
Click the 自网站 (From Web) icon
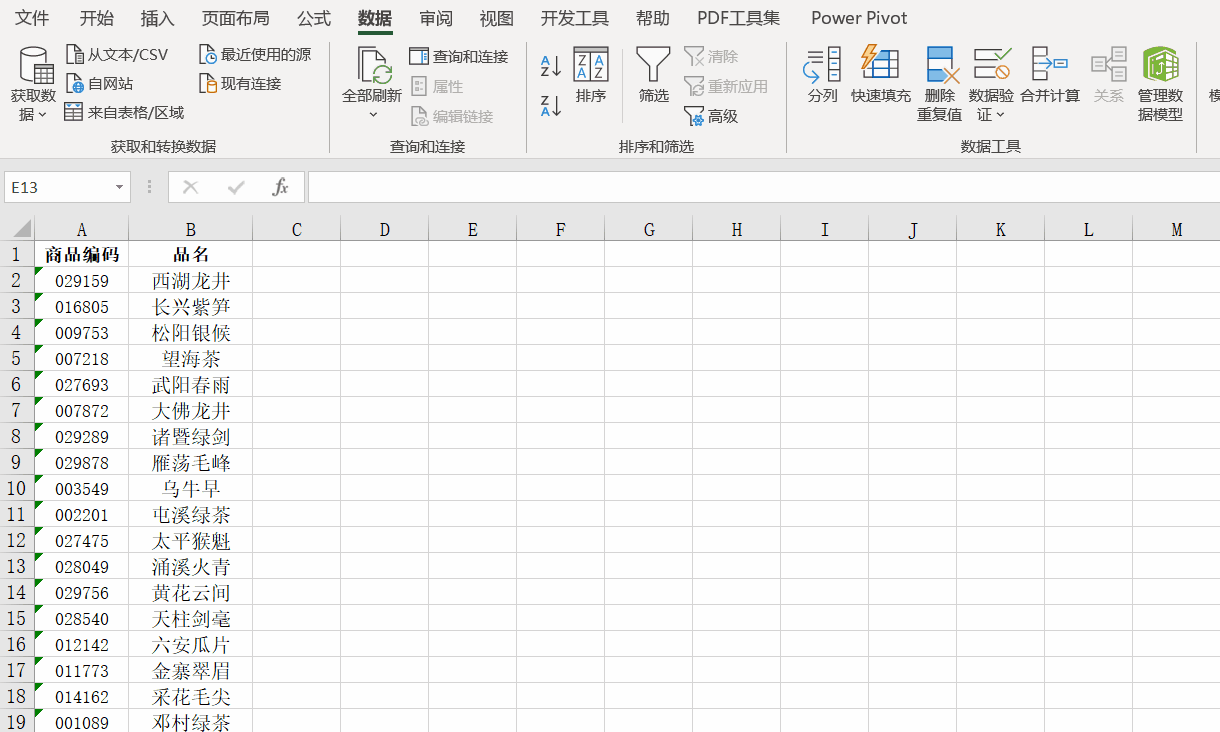point(100,82)
